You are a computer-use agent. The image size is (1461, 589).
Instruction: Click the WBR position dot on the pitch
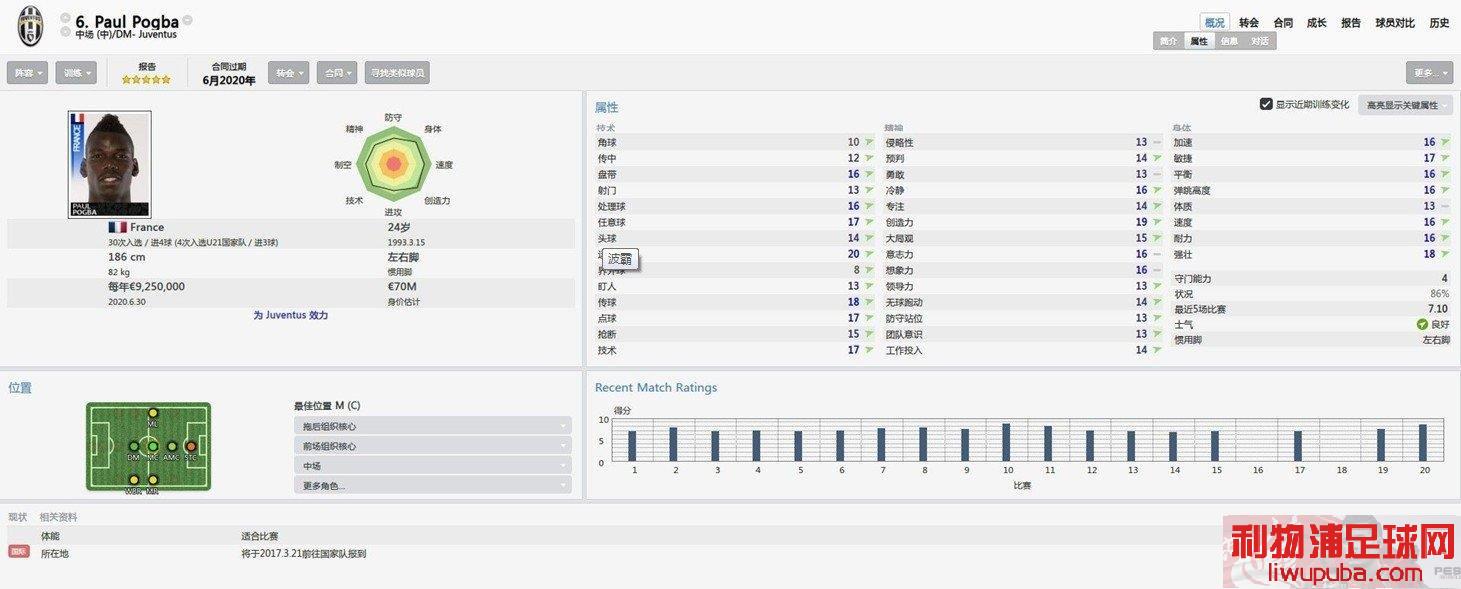(133, 480)
